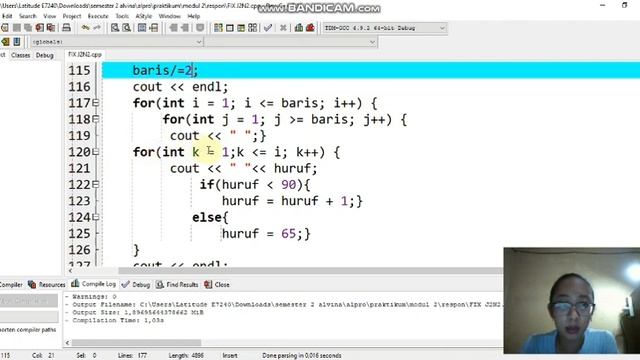Open the Find Results tab
The width and height of the screenshot is (640, 360).
(x=177, y=284)
